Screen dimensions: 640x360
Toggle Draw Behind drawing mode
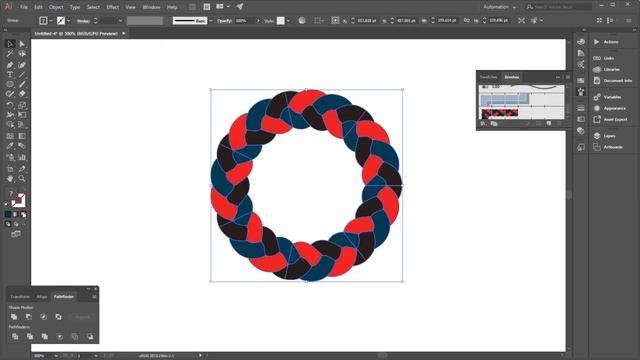tap(16, 224)
